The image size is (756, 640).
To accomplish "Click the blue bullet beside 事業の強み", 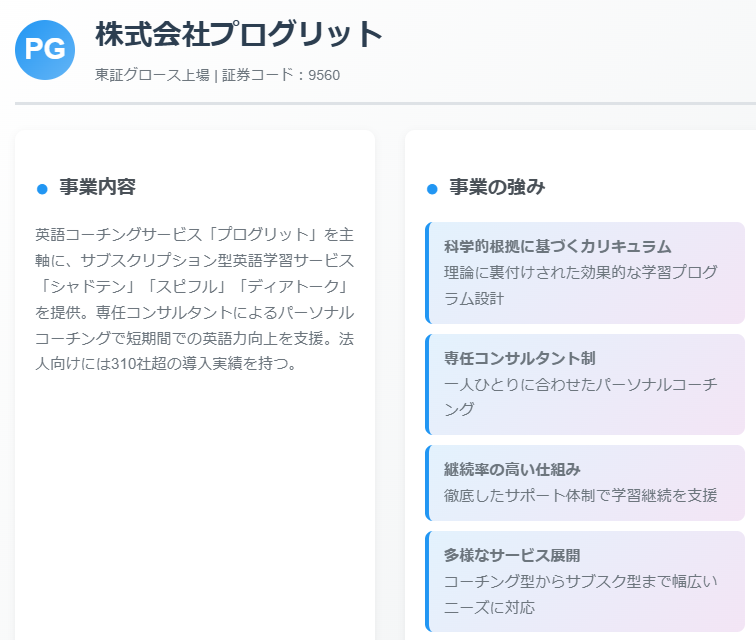I will pyautogui.click(x=432, y=189).
